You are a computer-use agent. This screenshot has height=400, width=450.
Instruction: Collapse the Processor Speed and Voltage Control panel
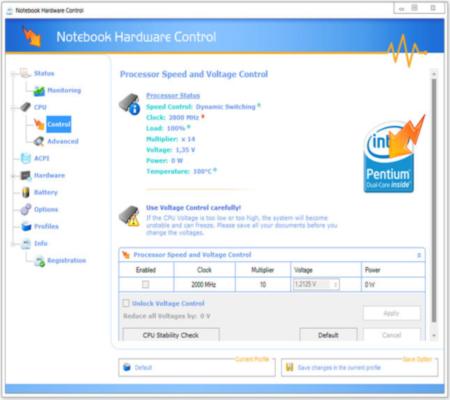point(419,255)
